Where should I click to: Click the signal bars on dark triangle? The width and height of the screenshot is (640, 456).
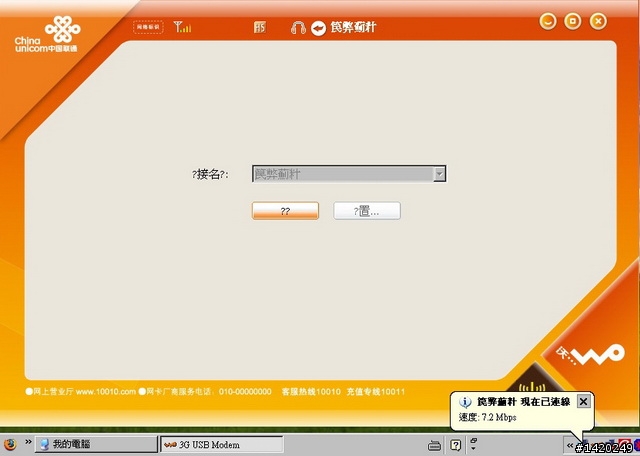[532, 386]
